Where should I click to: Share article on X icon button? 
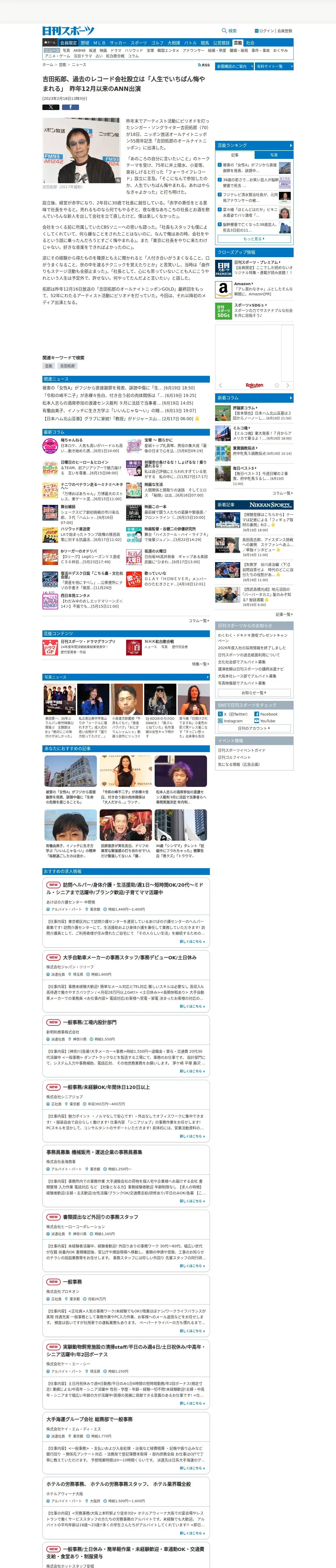coord(51,107)
